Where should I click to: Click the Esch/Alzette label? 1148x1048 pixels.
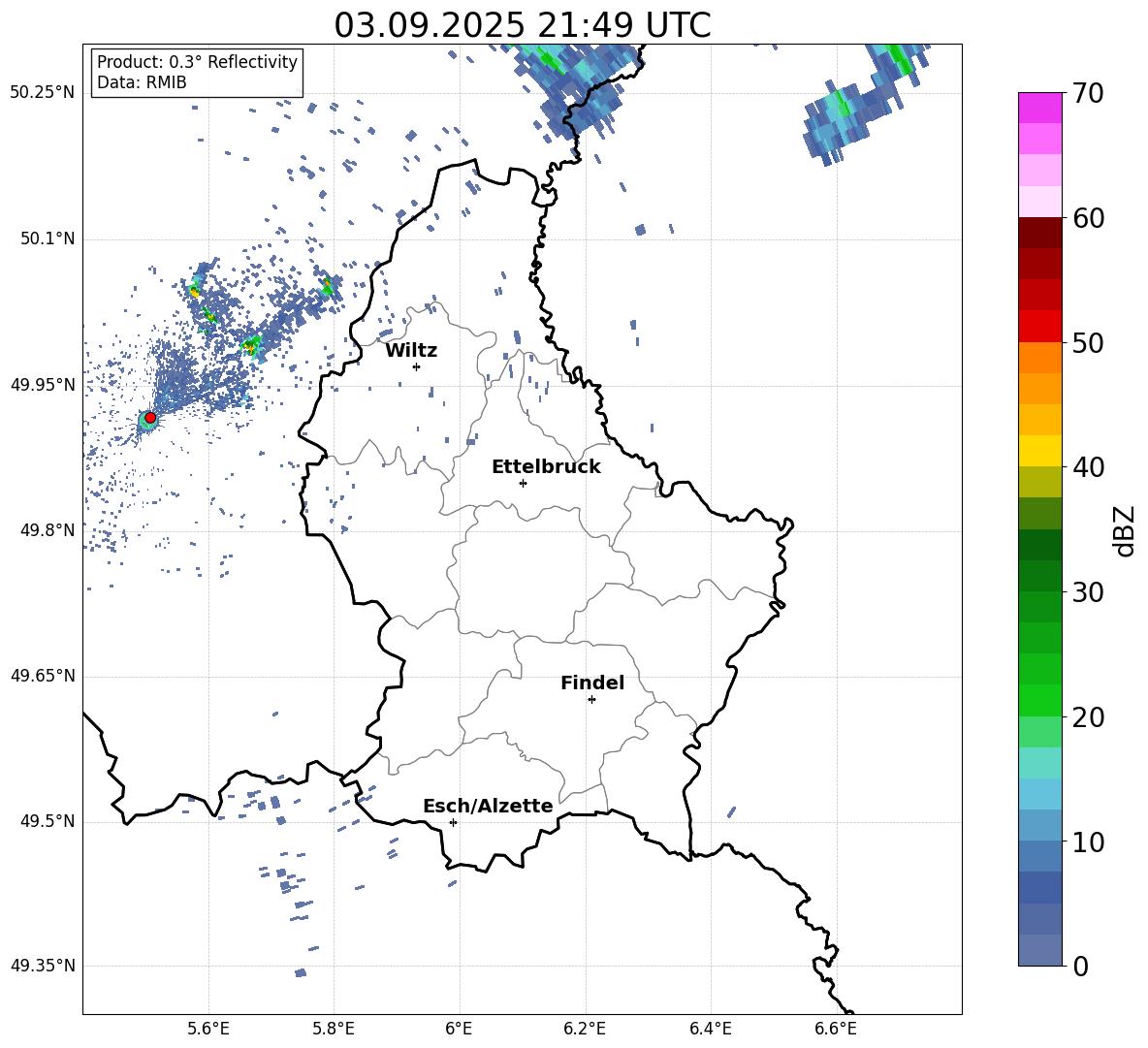click(488, 806)
